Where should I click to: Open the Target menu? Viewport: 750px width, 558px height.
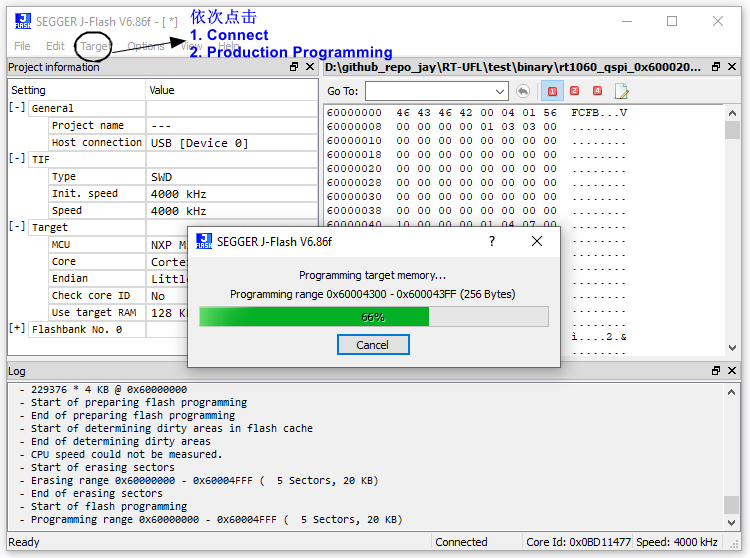click(94, 46)
